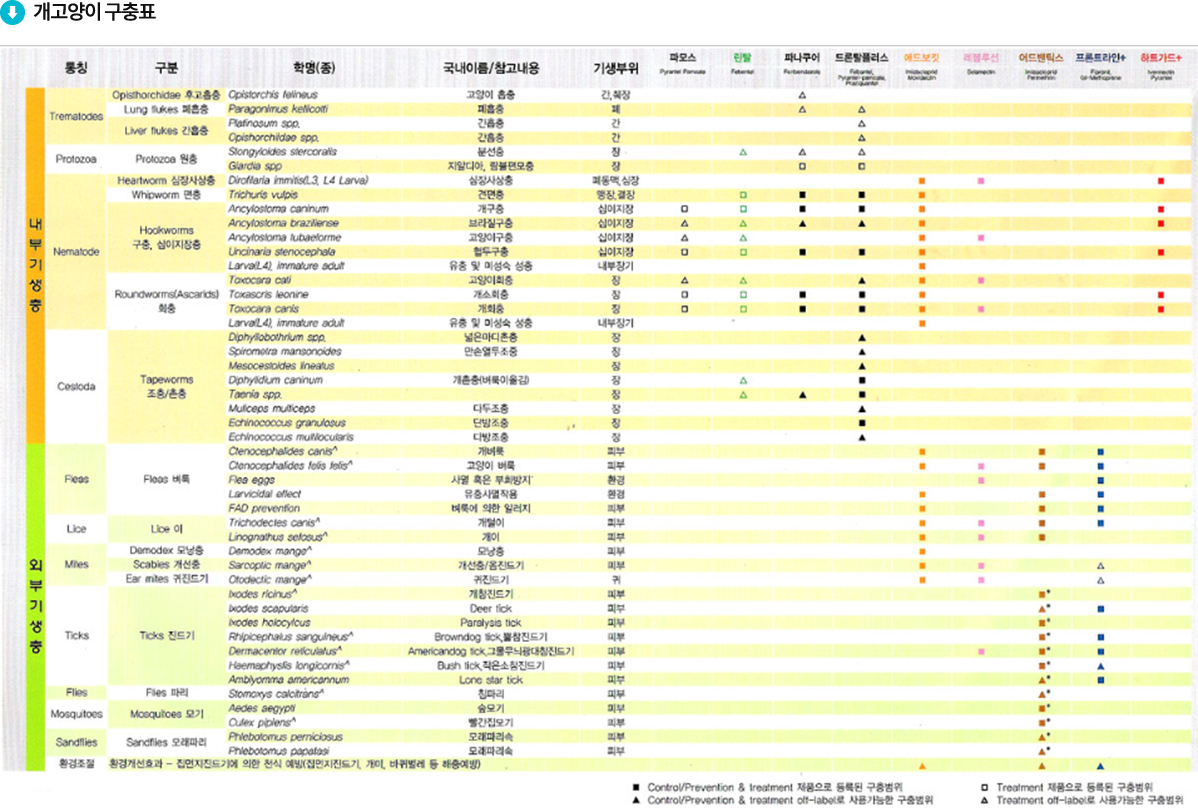Click orange triangle in 환경조절 애드보킷 cell
1198x812 pixels.
click(921, 764)
